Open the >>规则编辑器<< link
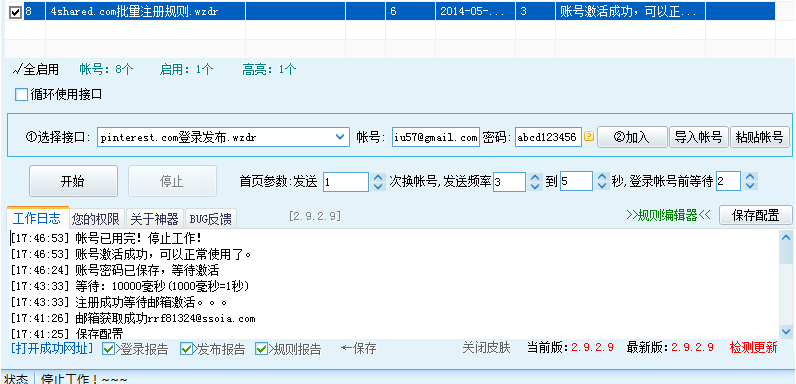This screenshot has width=796, height=384. click(x=669, y=215)
